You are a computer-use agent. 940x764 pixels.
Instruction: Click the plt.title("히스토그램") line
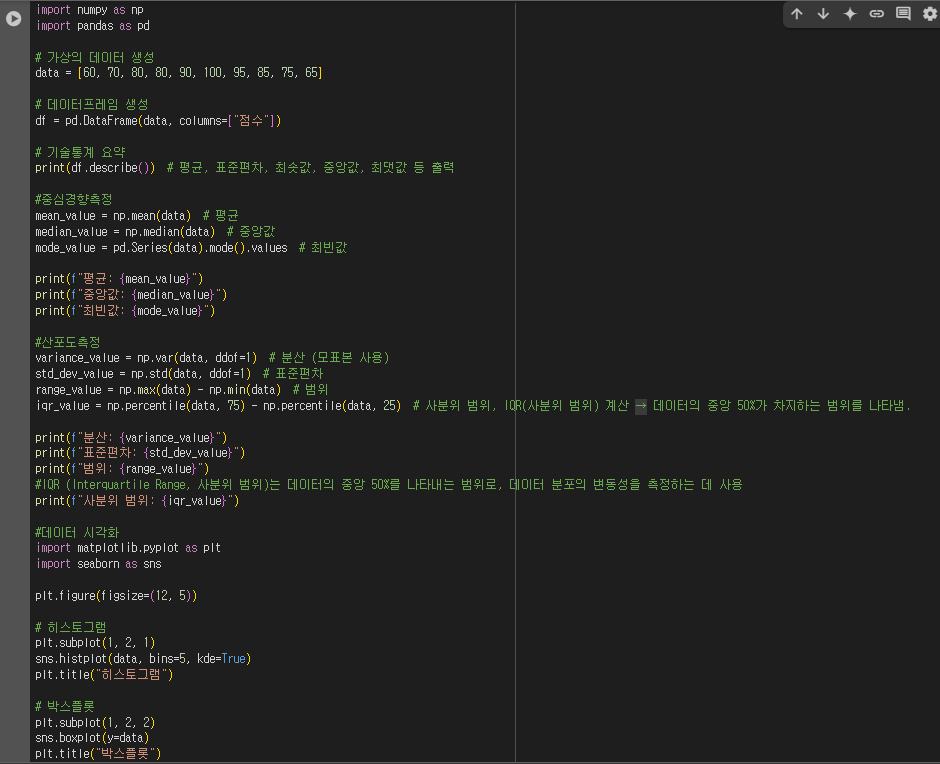pos(104,675)
